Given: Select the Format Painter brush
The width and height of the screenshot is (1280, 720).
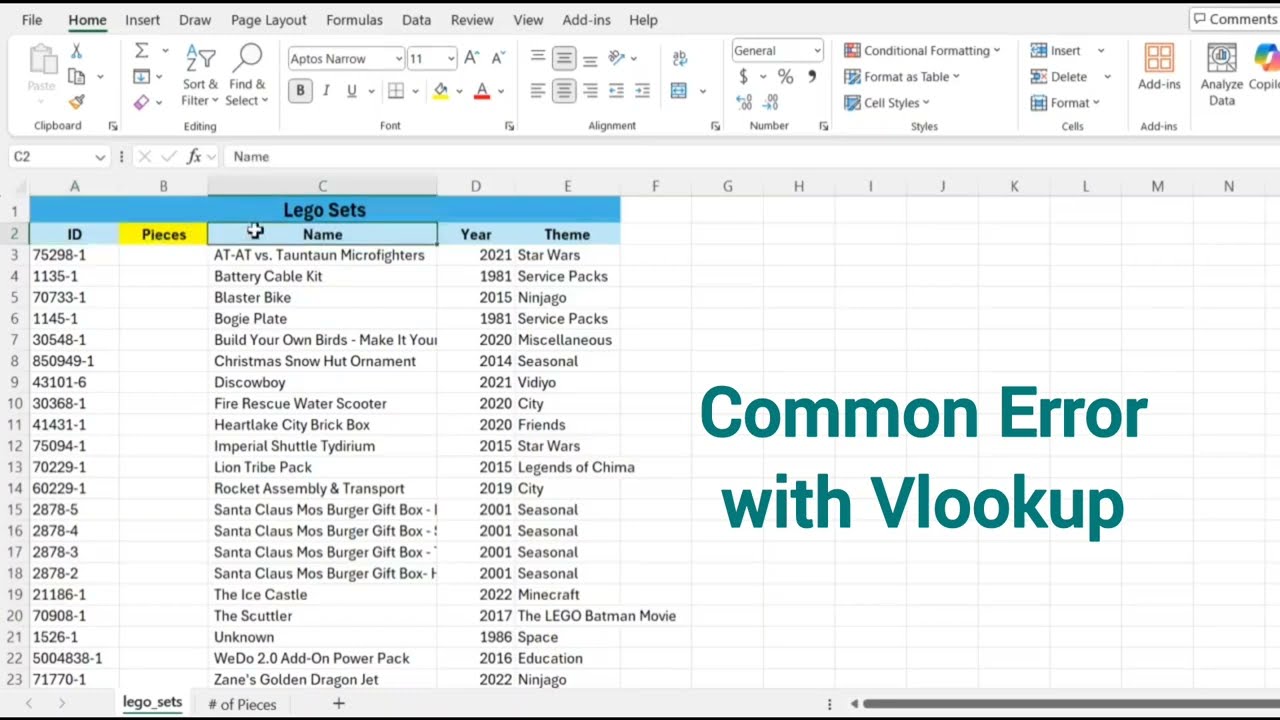Looking at the screenshot, I should point(76,102).
